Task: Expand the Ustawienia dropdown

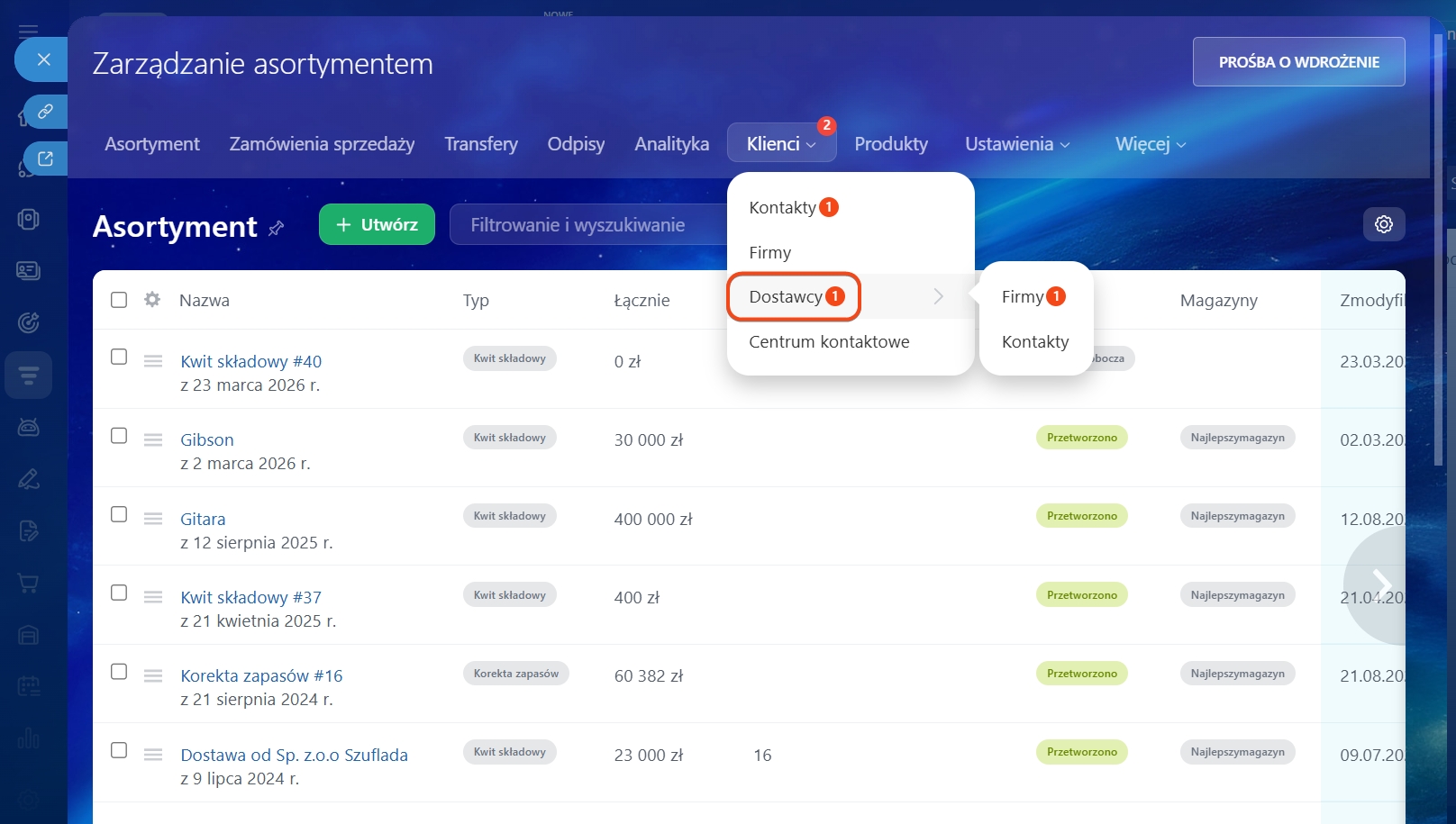Action: [1017, 144]
